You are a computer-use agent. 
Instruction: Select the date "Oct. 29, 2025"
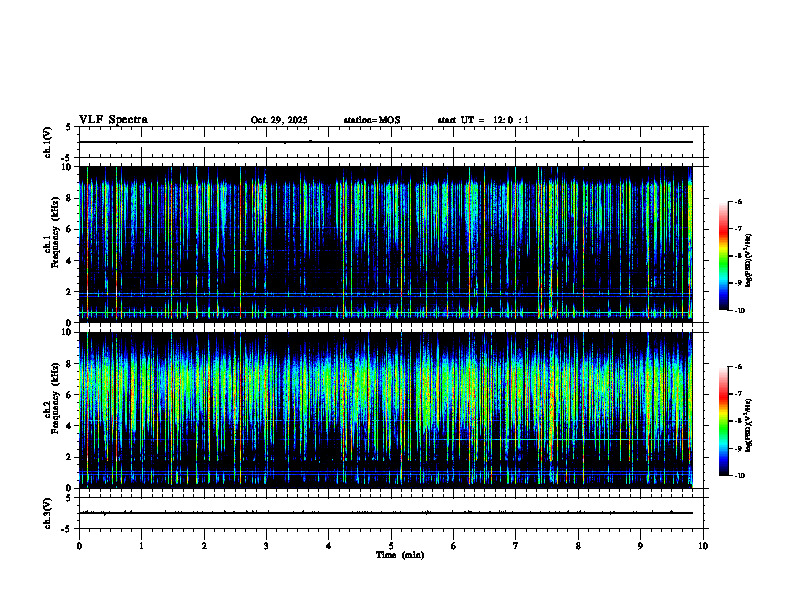click(x=279, y=120)
